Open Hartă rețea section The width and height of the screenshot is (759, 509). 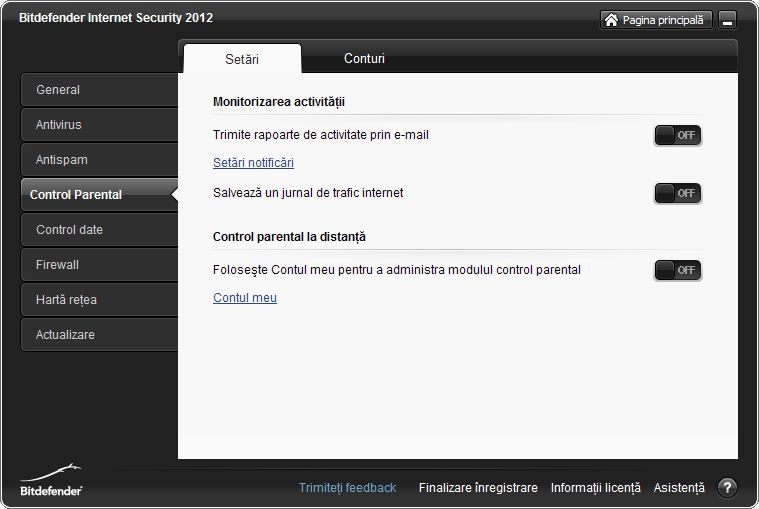click(99, 300)
